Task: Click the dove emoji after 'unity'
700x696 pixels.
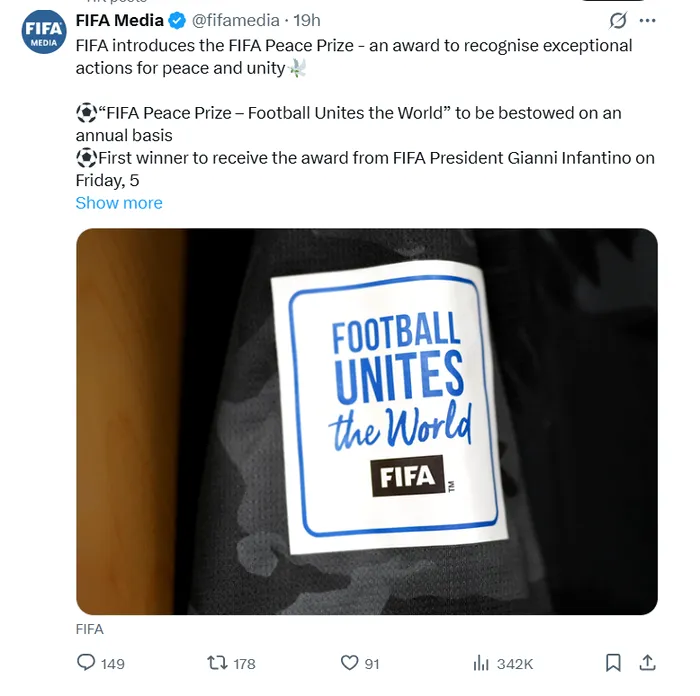Action: click(x=297, y=69)
